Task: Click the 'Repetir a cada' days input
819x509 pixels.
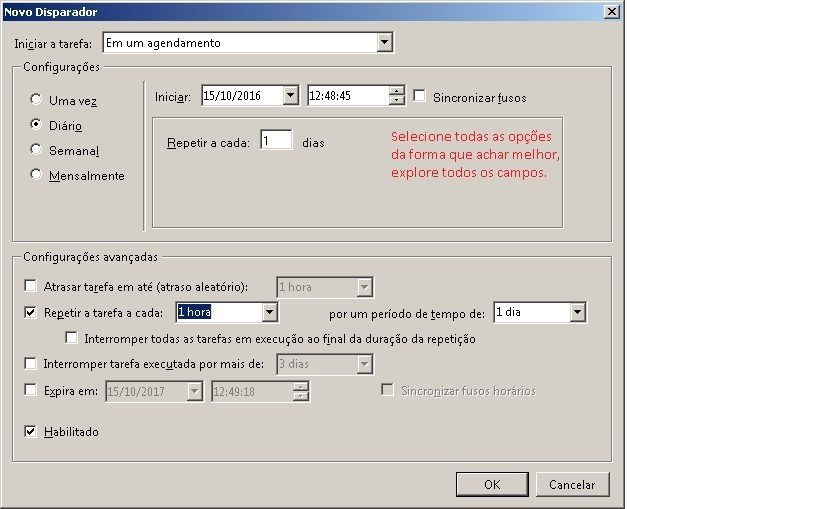Action: pyautogui.click(x=276, y=140)
